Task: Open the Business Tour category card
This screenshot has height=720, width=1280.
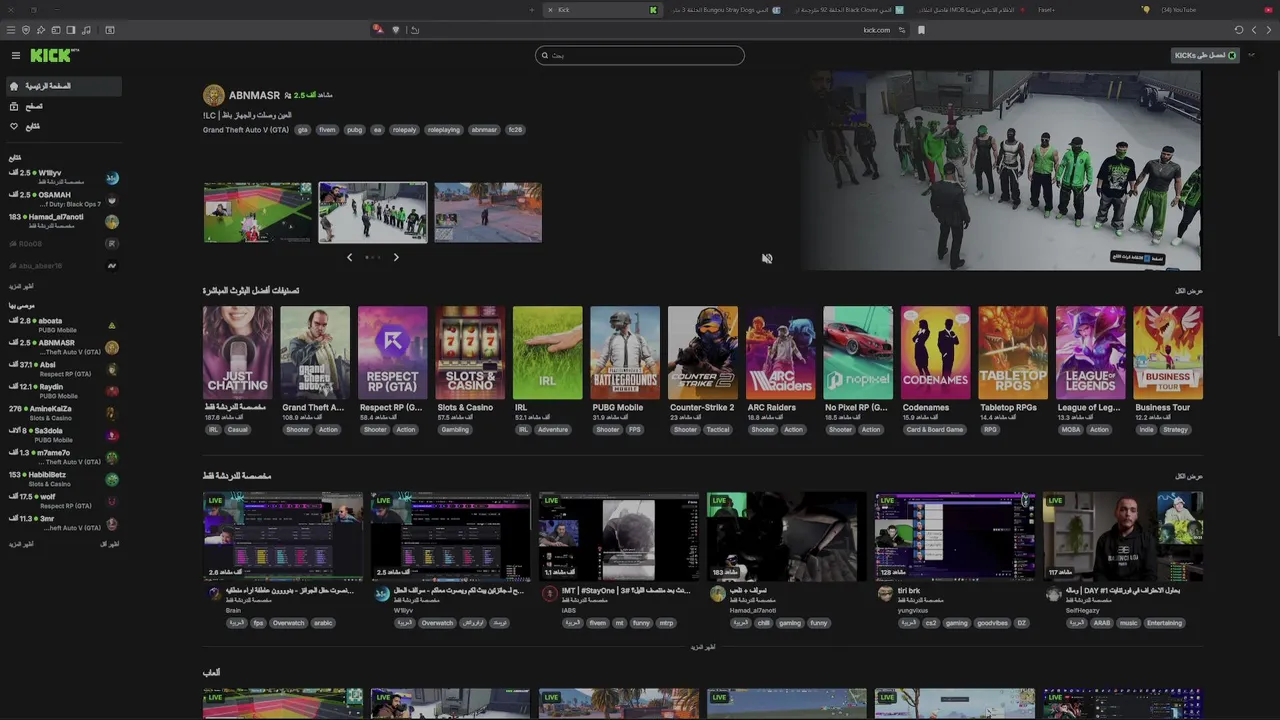Action: pyautogui.click(x=1168, y=353)
